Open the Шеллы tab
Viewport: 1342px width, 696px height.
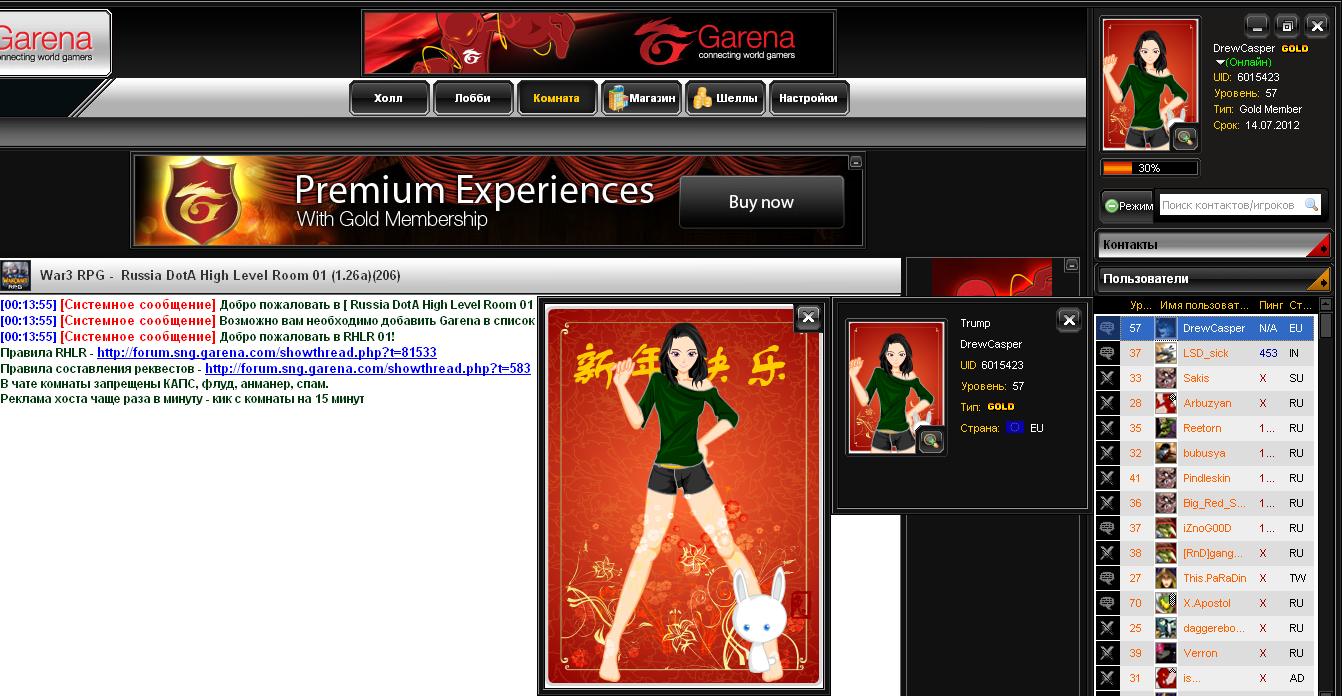tap(725, 98)
